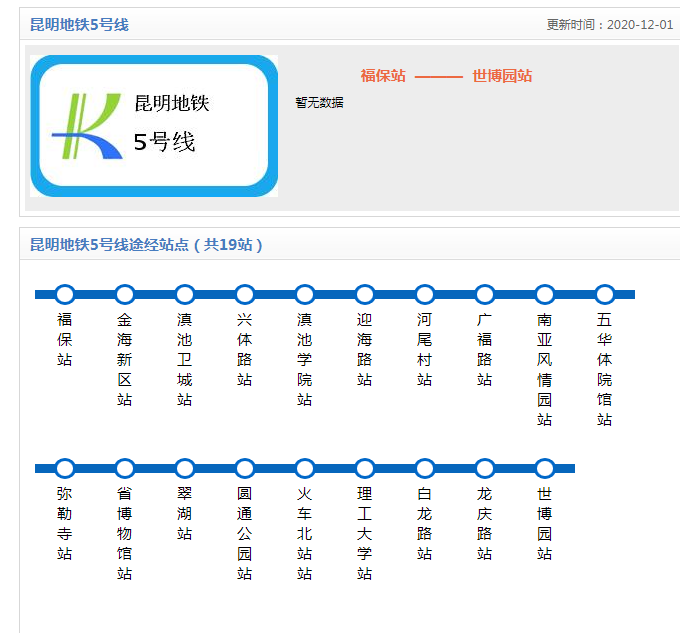Click the 滇池卫城站 circle marker
This screenshot has width=680, height=633.
(x=185, y=294)
